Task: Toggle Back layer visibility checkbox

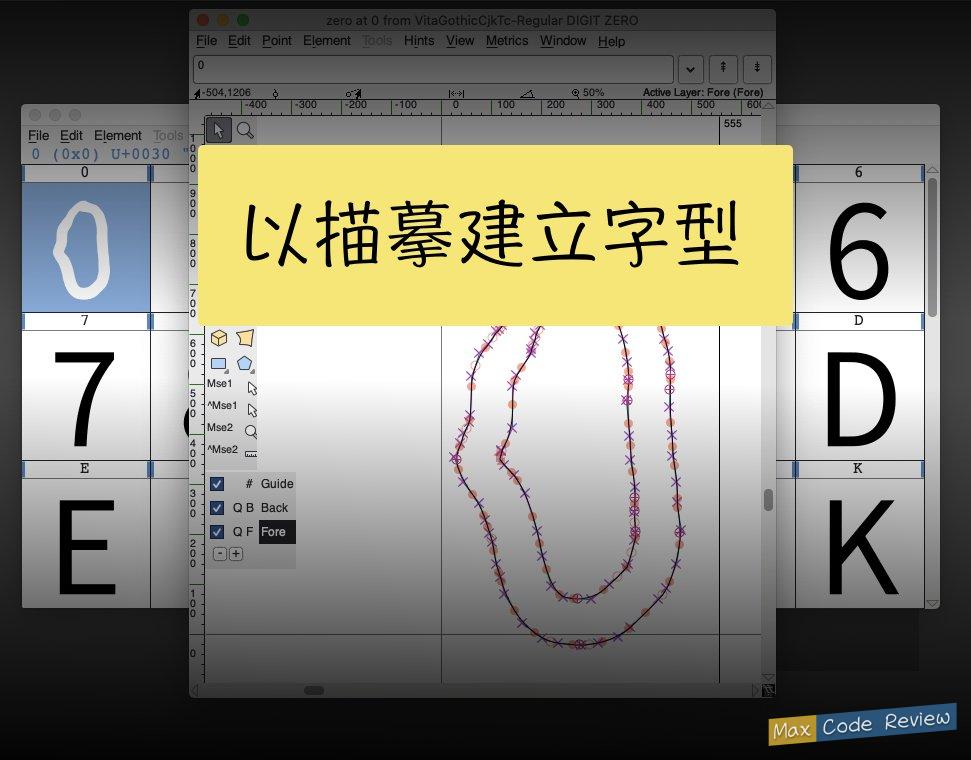Action: tap(217, 508)
